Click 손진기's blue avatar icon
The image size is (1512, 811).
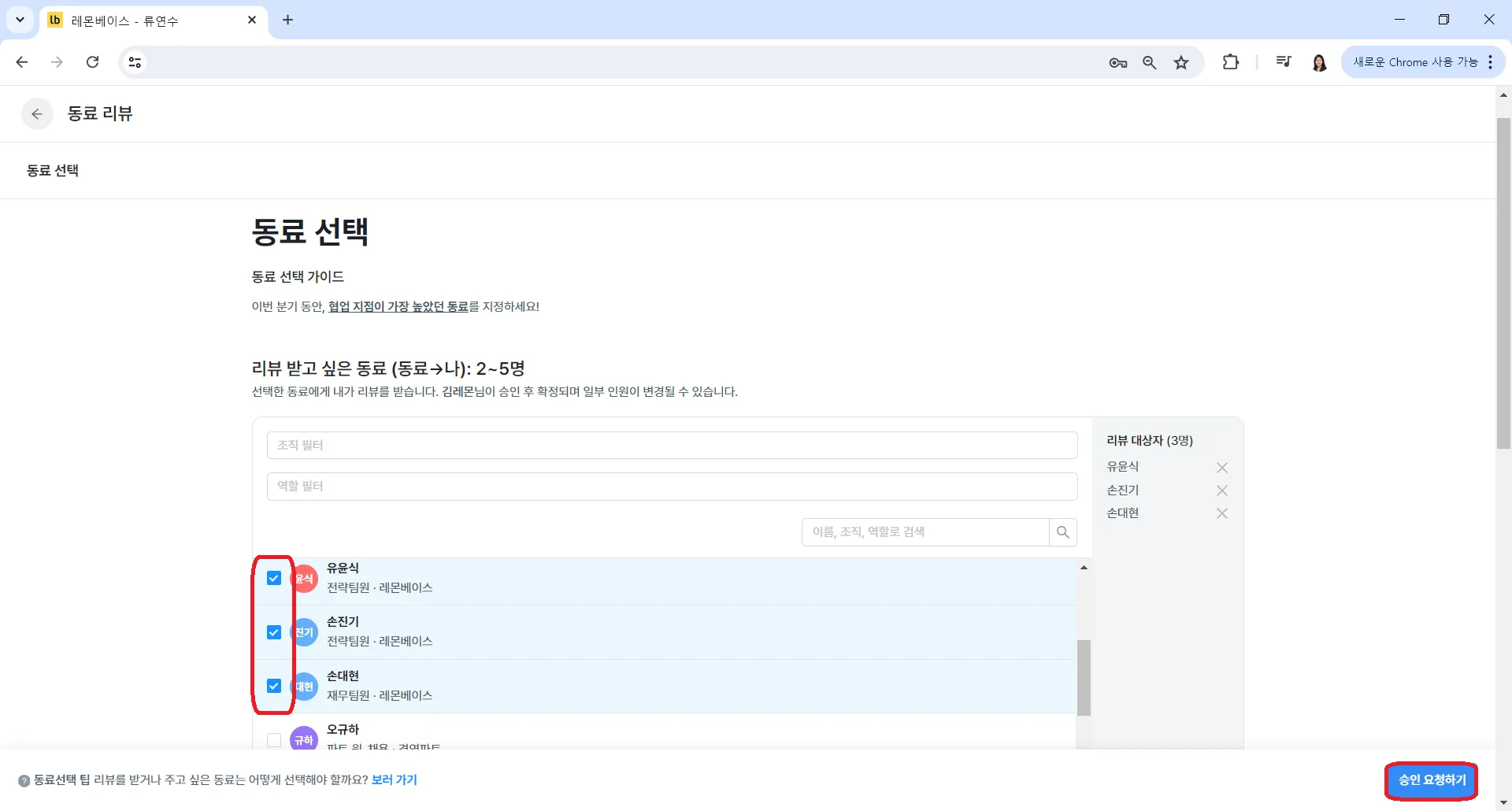click(x=305, y=632)
